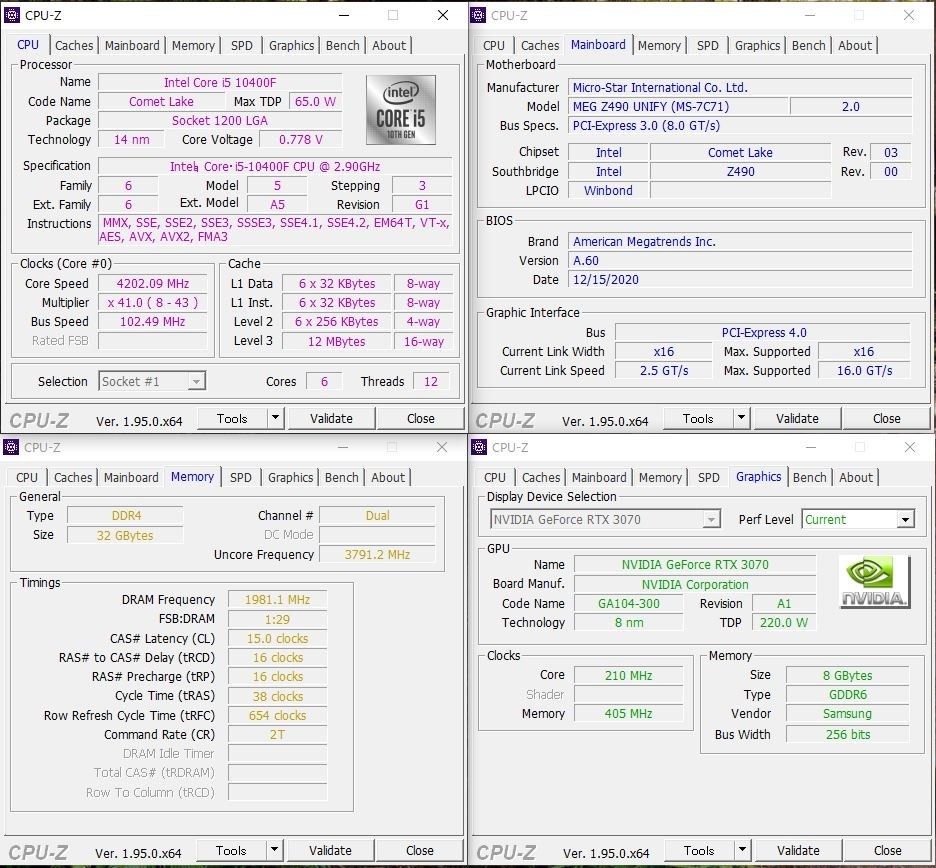The image size is (936, 868).
Task: Click Validate in the Mainboard window
Action: point(798,418)
